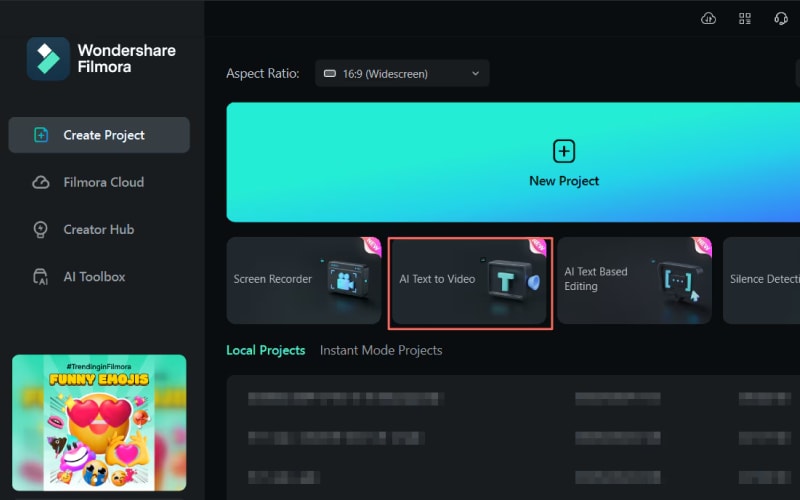
Task: Open AI Text to Video tool
Action: pos(469,280)
